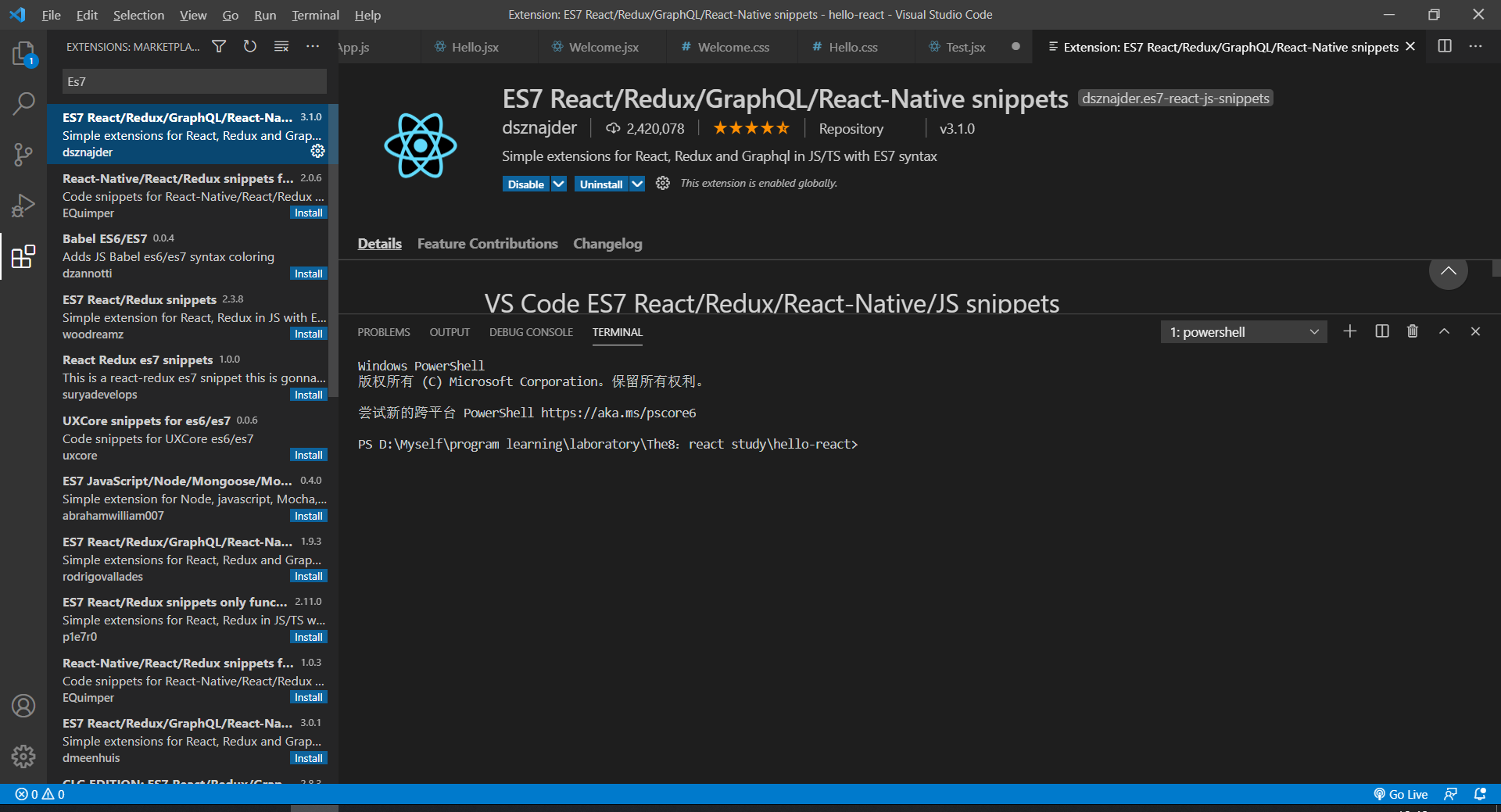The image size is (1501, 812).
Task: Install ES7 JavaScript/Node/Mongoose extension by abrahamwilliam007
Action: [x=308, y=516]
